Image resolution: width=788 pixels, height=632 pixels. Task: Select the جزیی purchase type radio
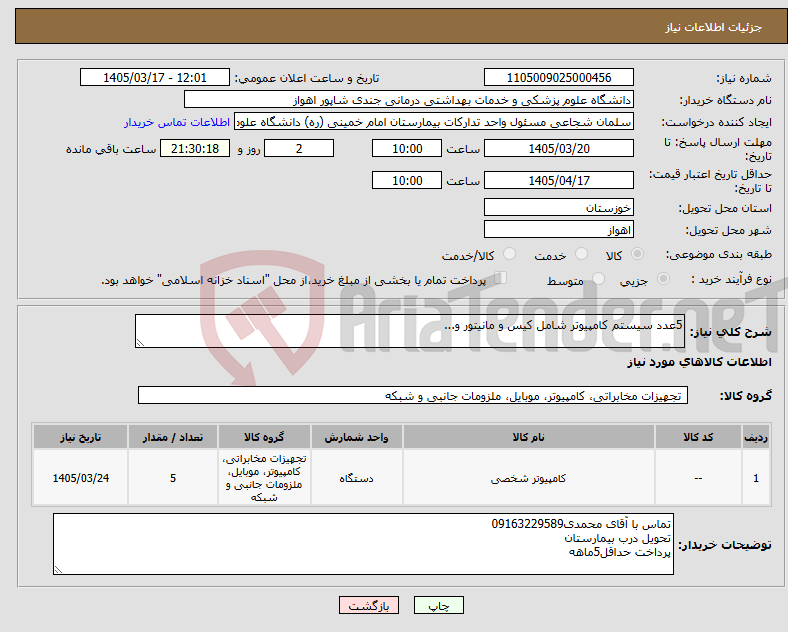[x=663, y=278]
